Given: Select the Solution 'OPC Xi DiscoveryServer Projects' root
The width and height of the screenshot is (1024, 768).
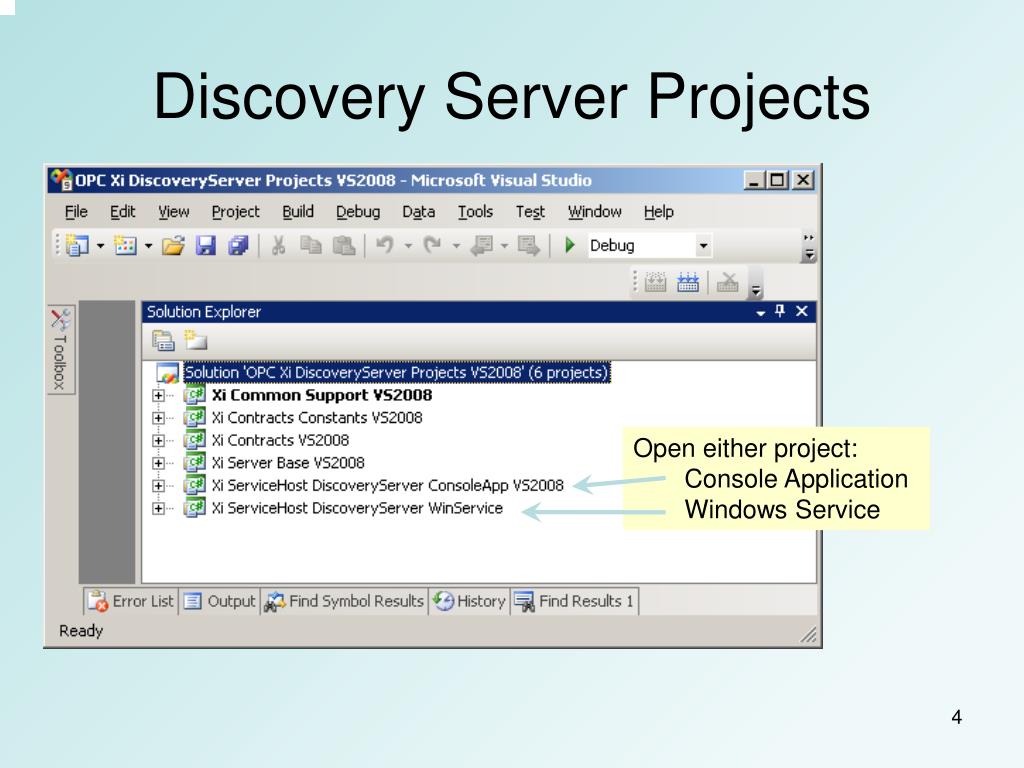Looking at the screenshot, I should tap(396, 373).
